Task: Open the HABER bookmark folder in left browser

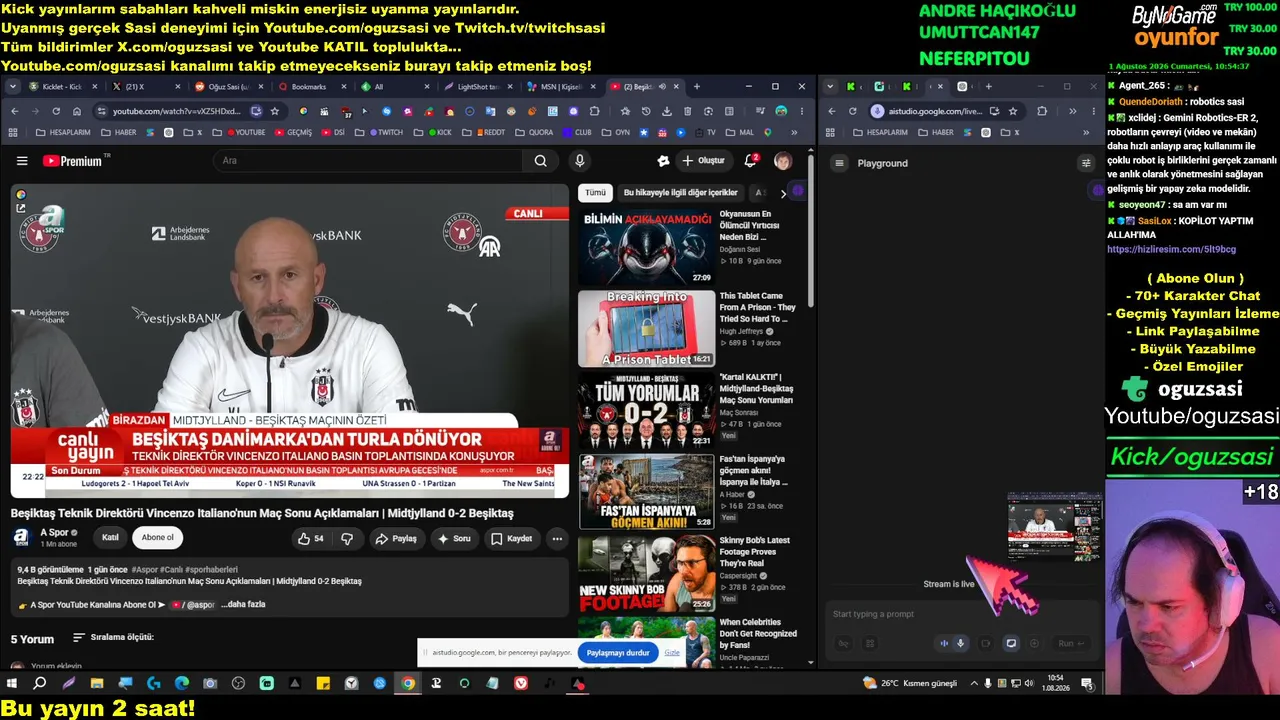Action: [118, 132]
